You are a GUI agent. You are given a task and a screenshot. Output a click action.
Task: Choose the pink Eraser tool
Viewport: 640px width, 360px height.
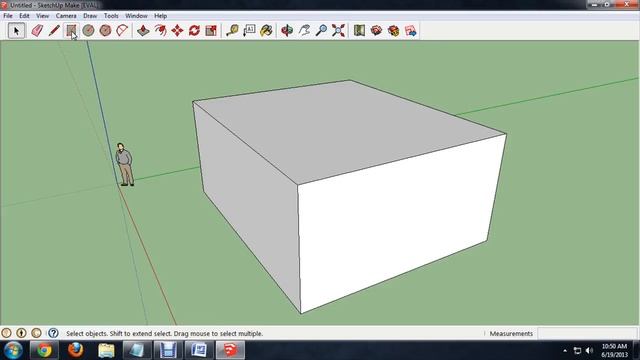click(x=37, y=31)
